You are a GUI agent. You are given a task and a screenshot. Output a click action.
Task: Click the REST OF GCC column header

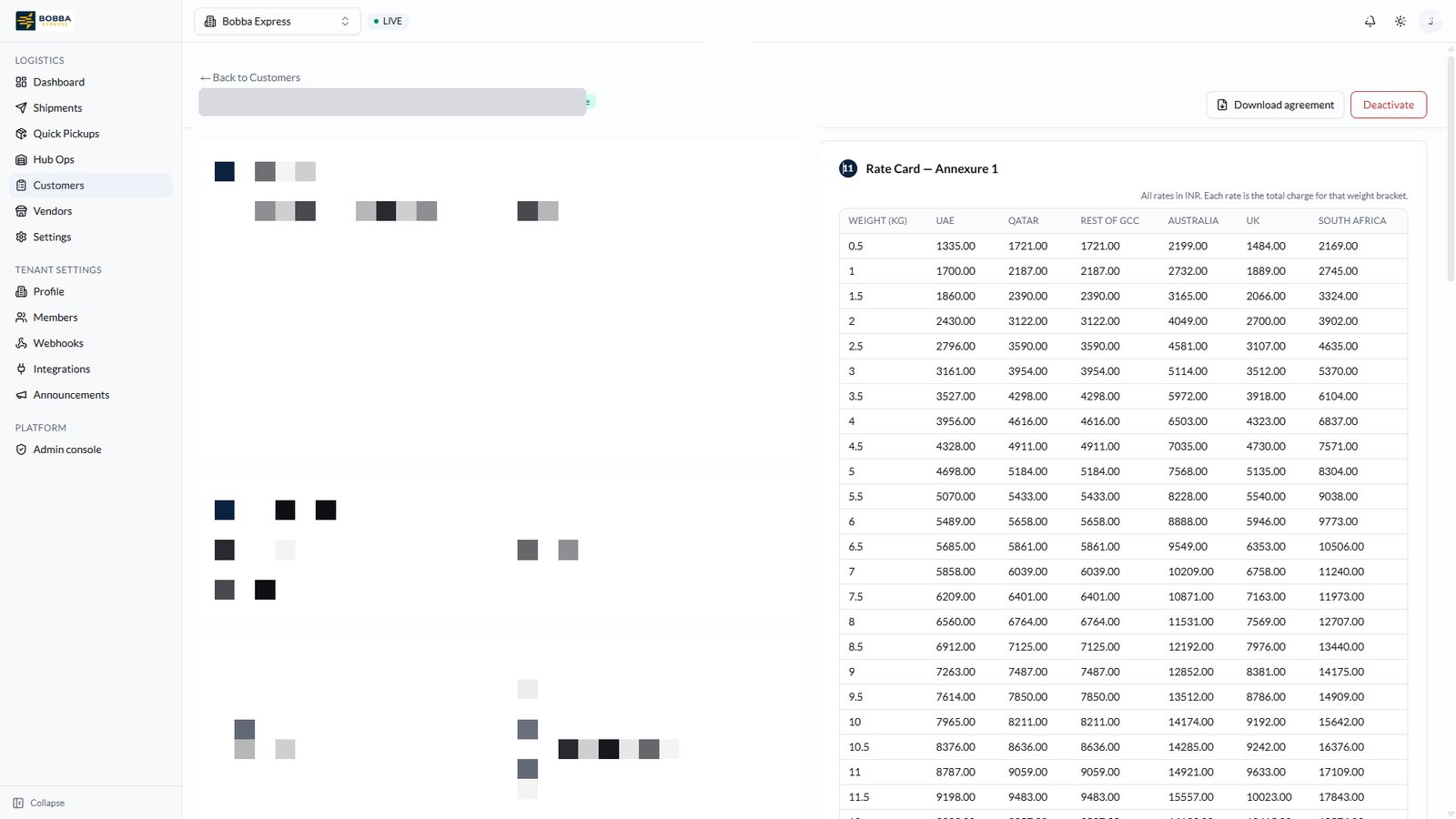1109,220
